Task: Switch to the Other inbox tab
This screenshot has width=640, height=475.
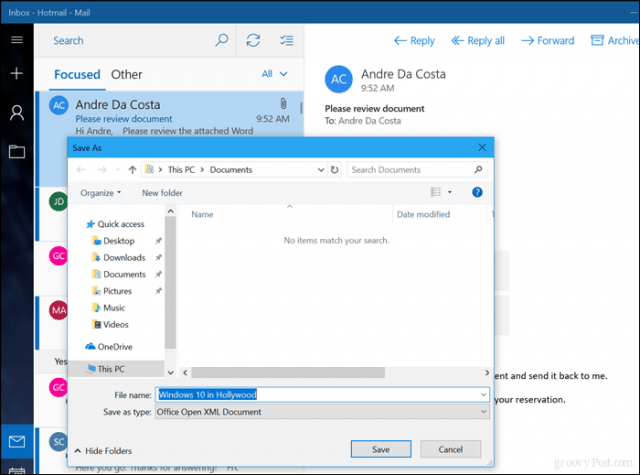Action: (127, 74)
